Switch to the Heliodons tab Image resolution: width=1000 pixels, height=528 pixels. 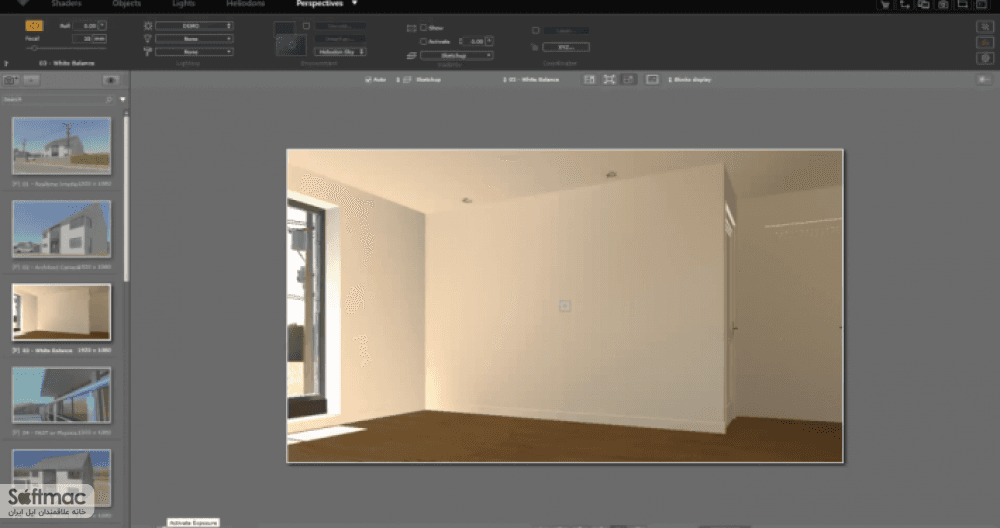(x=246, y=4)
